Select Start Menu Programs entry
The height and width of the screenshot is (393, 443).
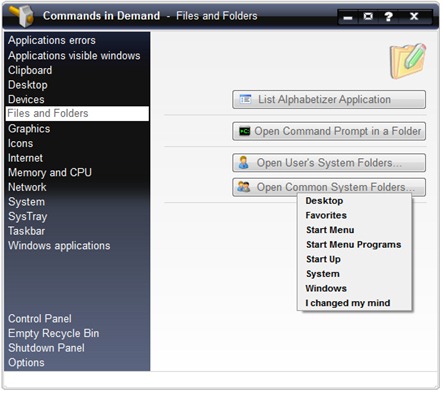355,245
